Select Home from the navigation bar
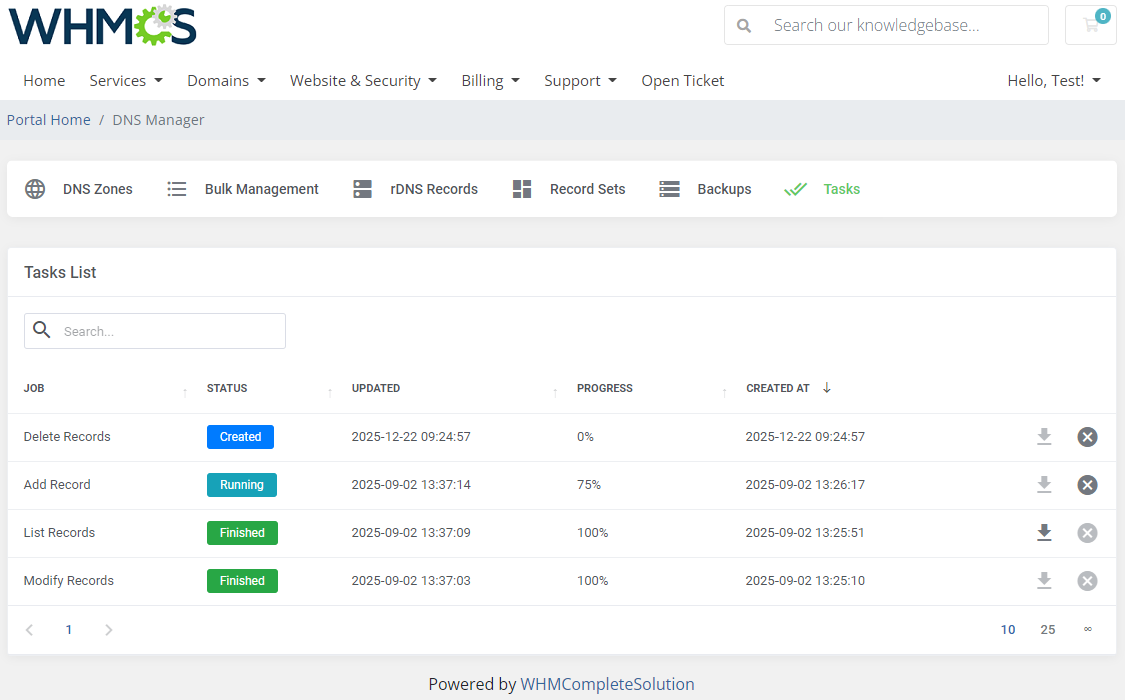 (44, 80)
